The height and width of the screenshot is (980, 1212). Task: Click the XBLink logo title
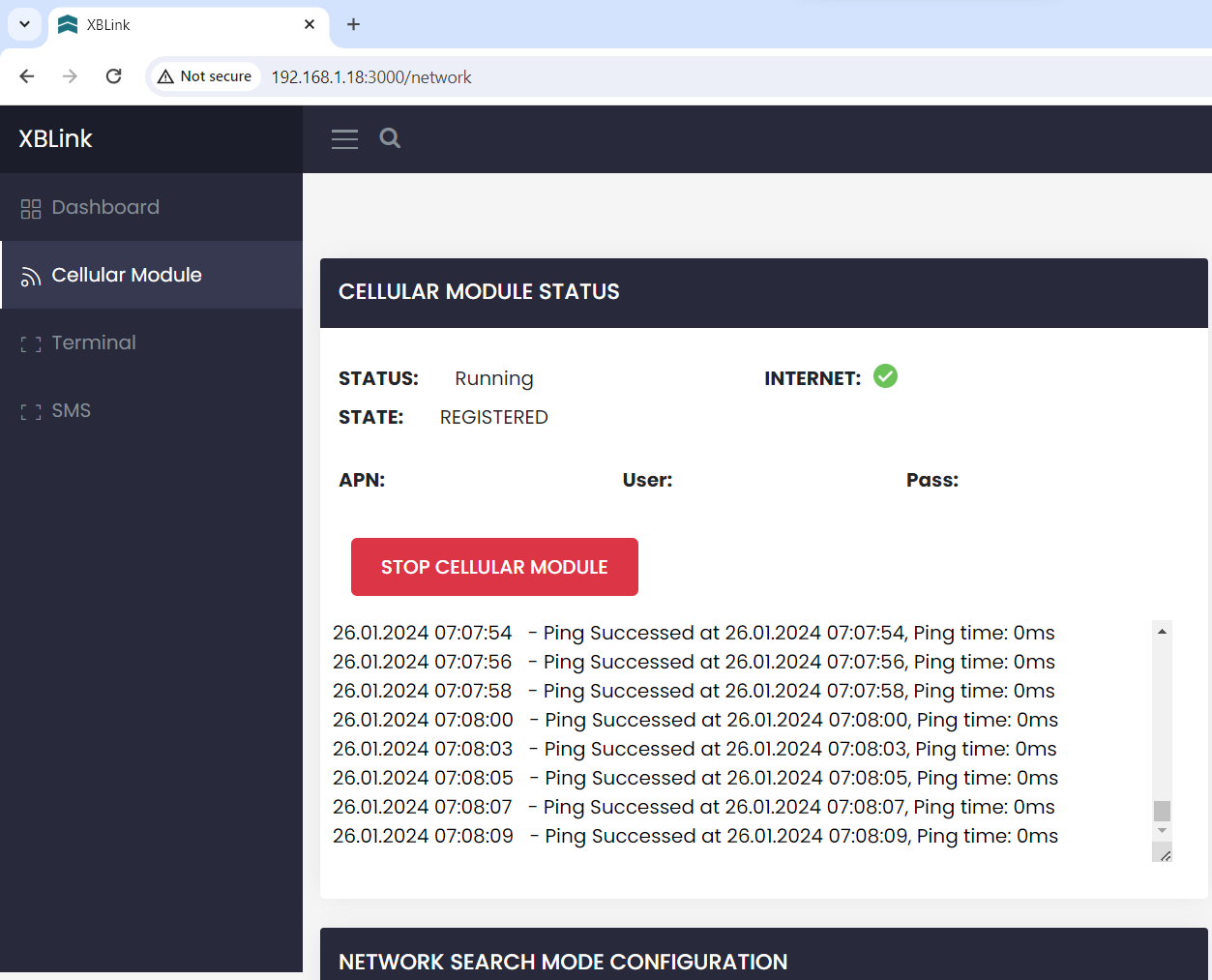(56, 138)
